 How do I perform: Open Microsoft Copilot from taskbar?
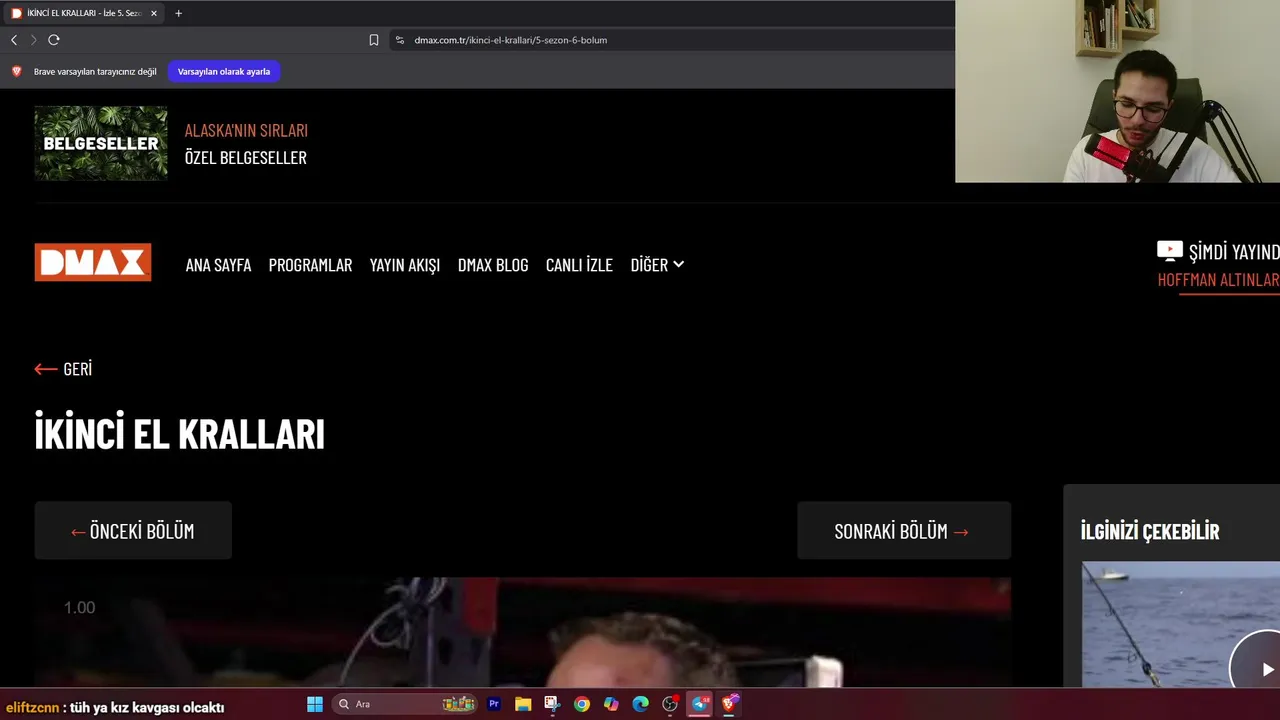tap(611, 704)
